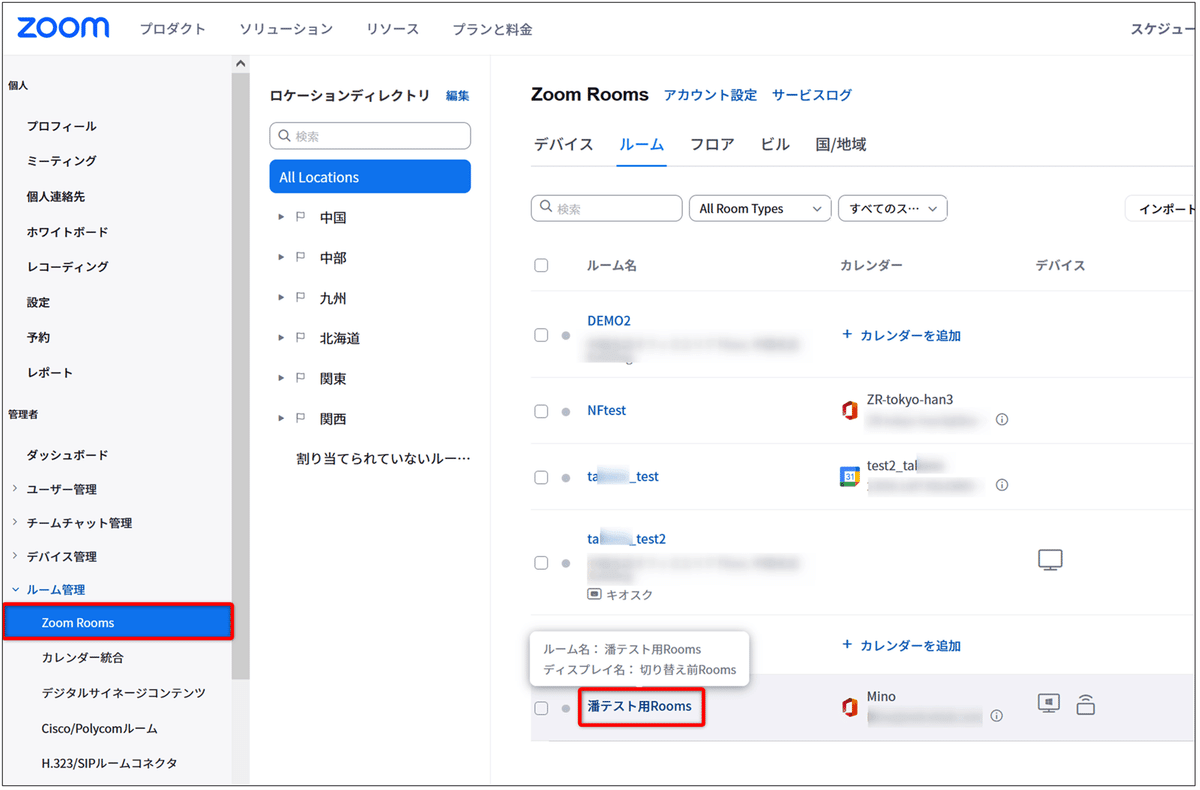Screen dimensions: 1200x790
Task: Click the controller device icon in 潘テスト用Rooms row
Action: point(1085,705)
